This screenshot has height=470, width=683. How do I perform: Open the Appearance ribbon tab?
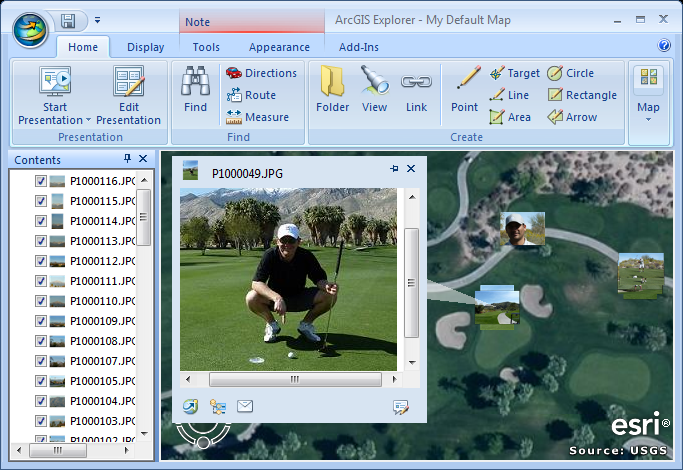[279, 47]
